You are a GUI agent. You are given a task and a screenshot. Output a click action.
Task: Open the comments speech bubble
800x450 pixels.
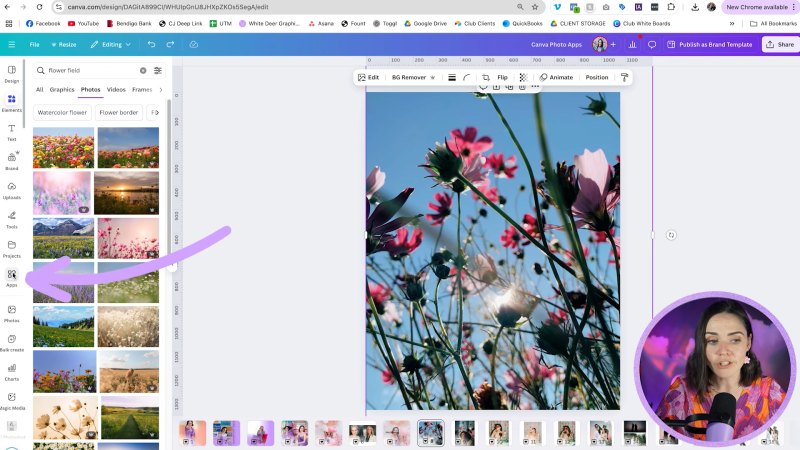point(652,44)
